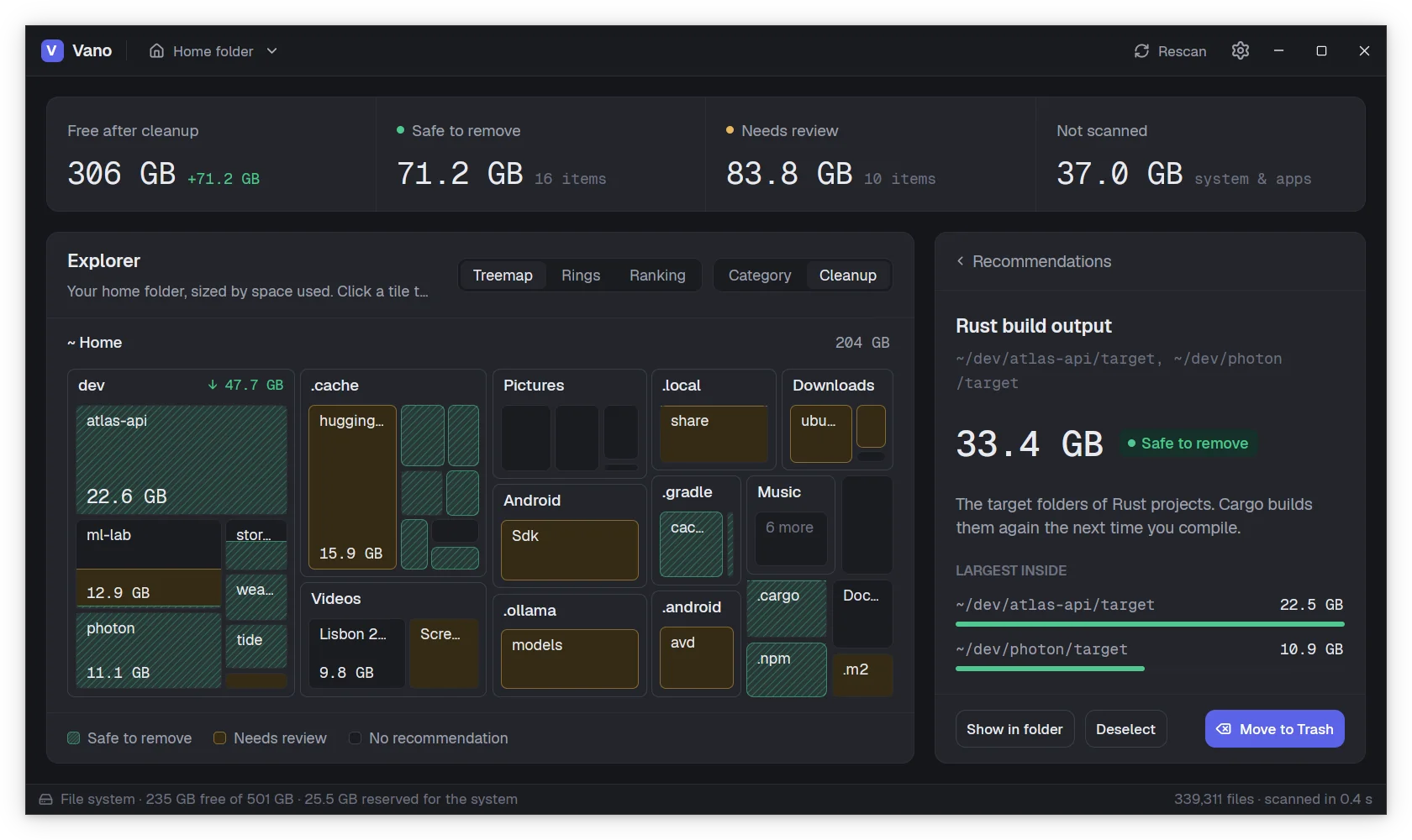Select the .cargo tile
Viewport: 1412px width, 840px height.
click(787, 608)
